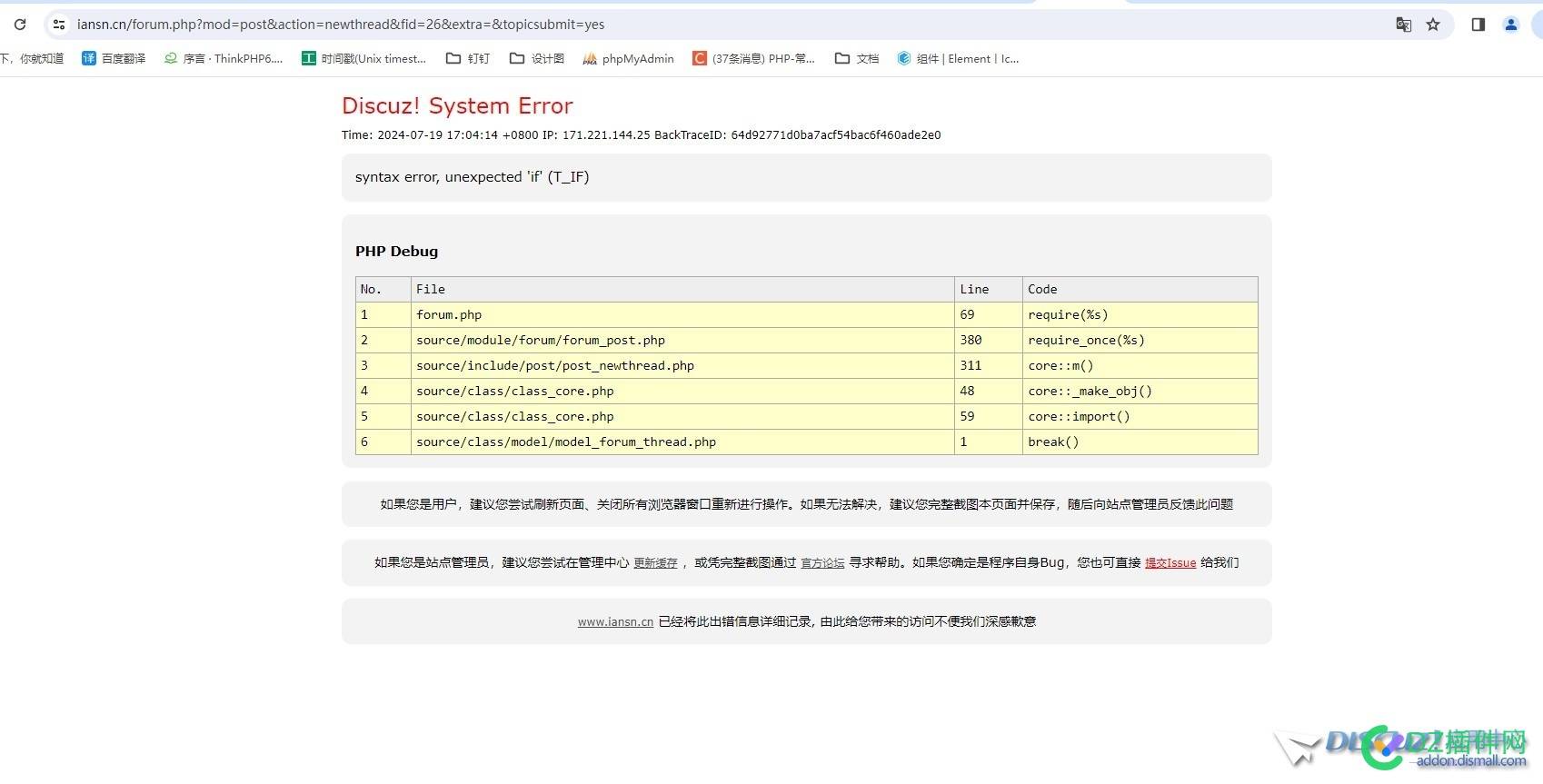
Task: Click the 如果您是用户 advice paragraph
Action: [x=806, y=505]
